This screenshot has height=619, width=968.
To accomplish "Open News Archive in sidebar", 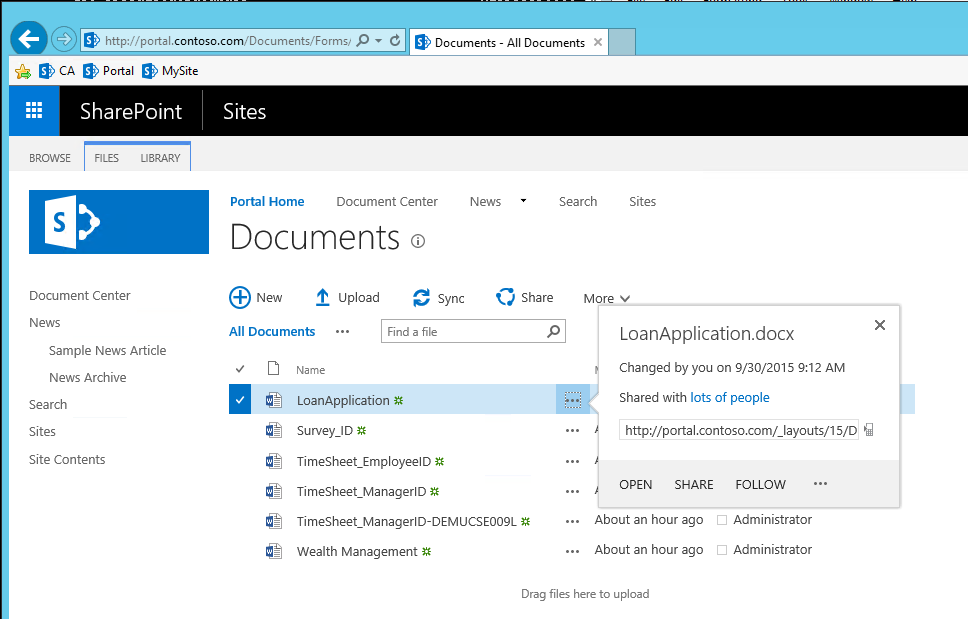I will tap(88, 378).
